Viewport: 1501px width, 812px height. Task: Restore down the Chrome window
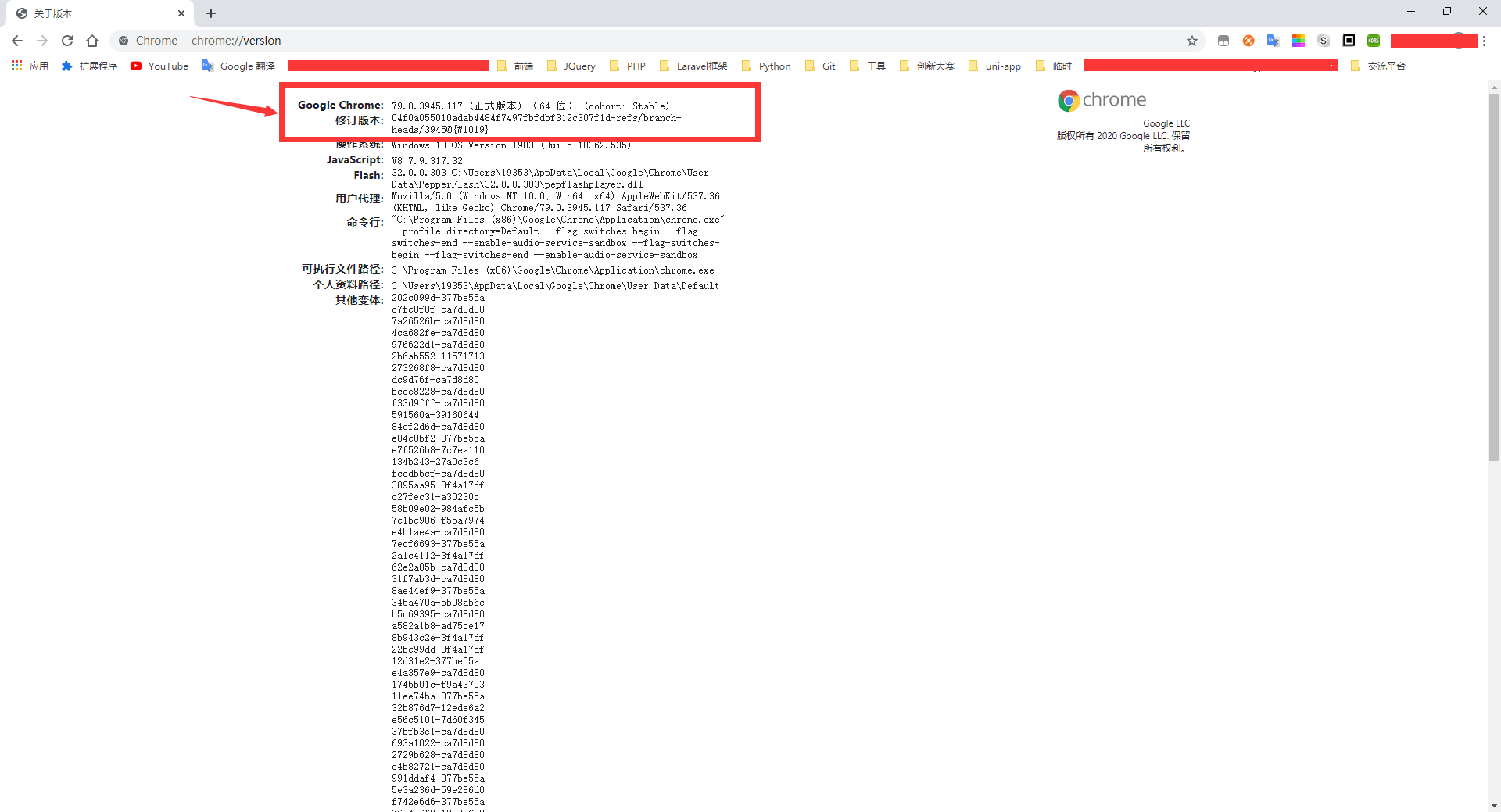click(1447, 11)
